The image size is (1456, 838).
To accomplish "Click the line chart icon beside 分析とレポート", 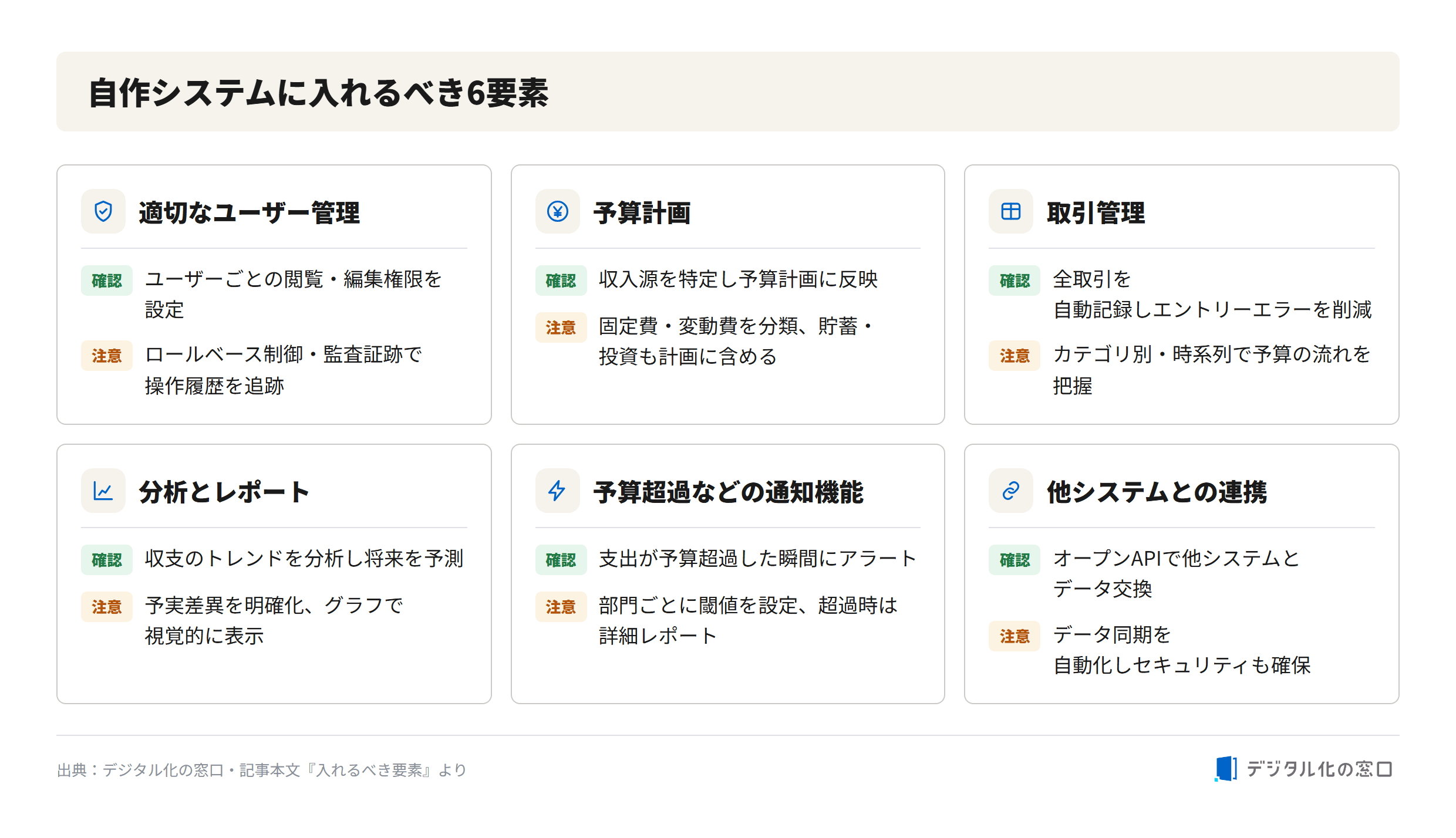I will [x=103, y=491].
